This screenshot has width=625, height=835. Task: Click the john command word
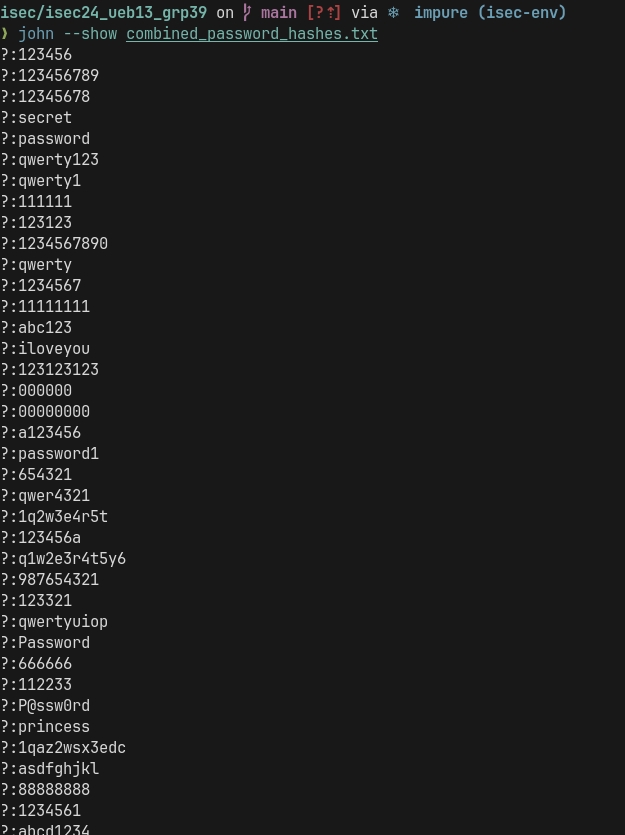coord(36,34)
